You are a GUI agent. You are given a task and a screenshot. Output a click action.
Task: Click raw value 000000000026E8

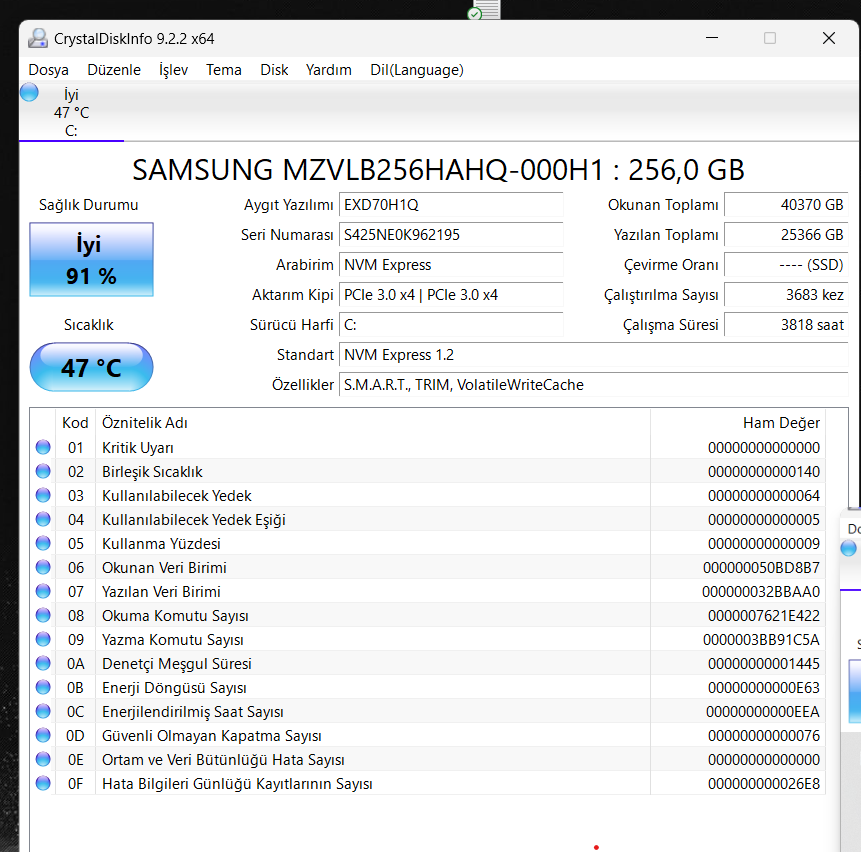click(764, 784)
